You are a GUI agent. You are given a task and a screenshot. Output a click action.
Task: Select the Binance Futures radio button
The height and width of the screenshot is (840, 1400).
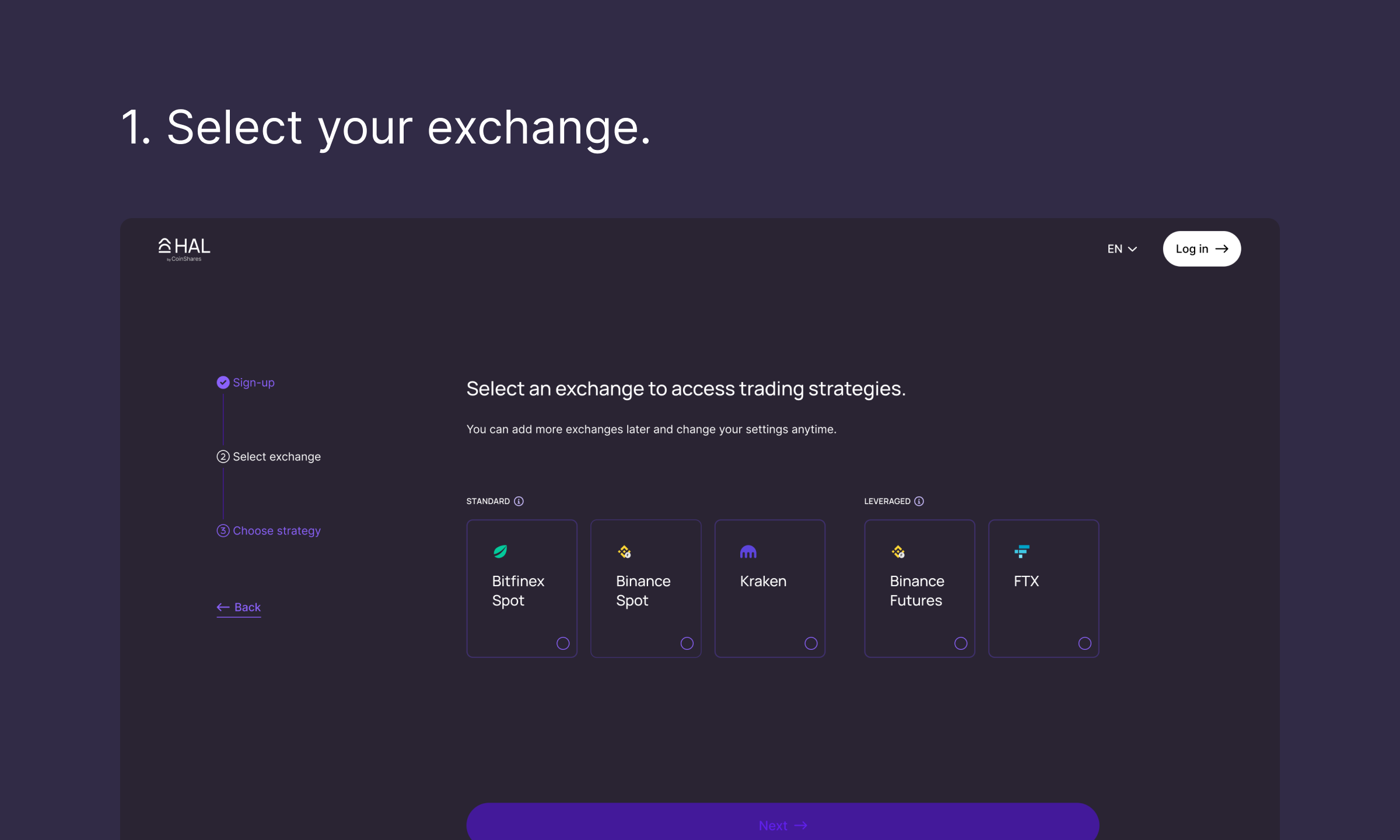click(960, 643)
